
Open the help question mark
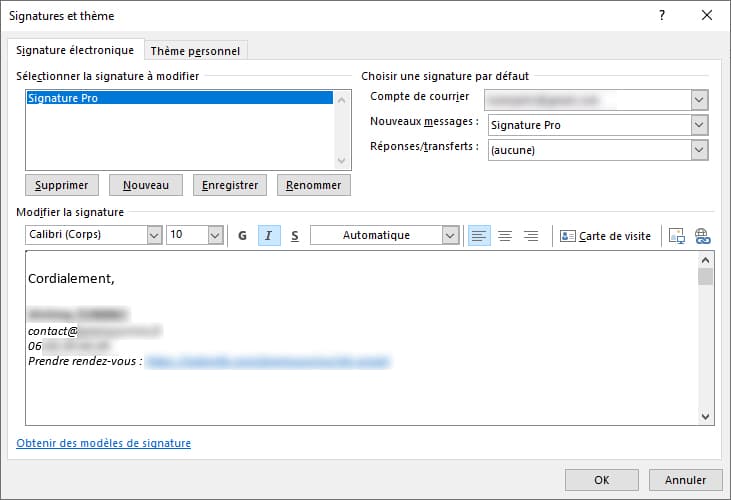(661, 16)
